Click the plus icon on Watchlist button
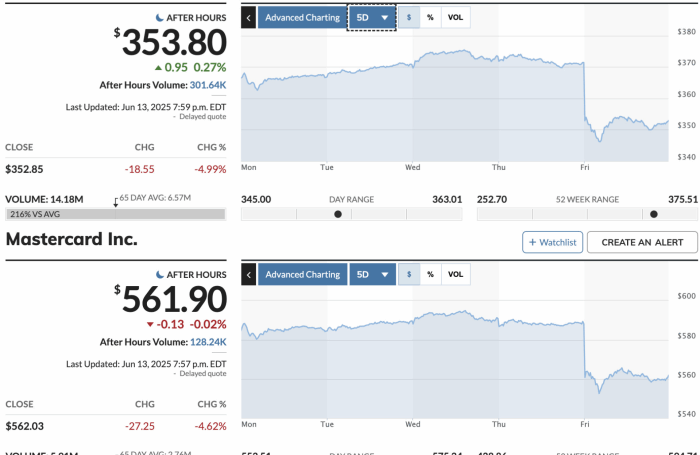 [532, 242]
